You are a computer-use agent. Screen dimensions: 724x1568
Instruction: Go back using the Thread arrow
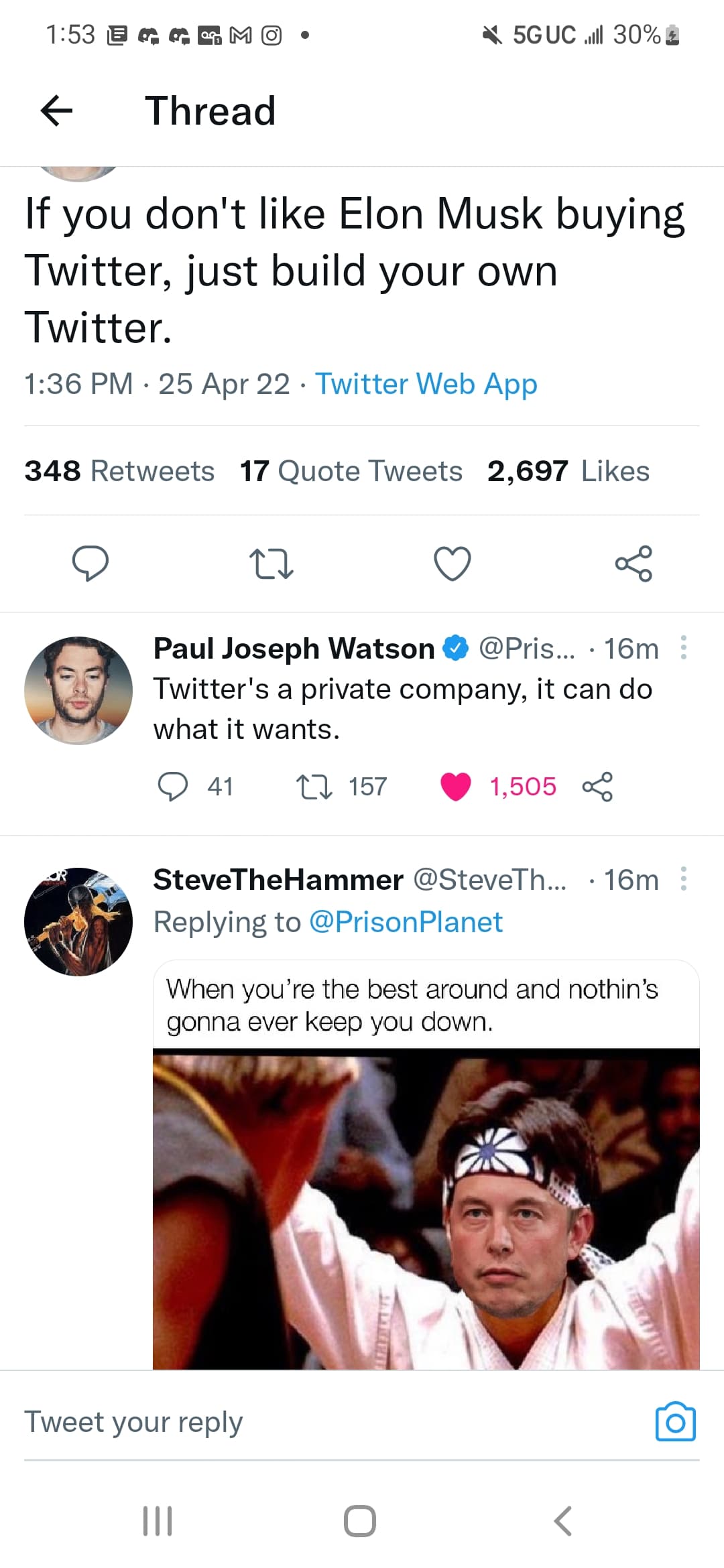(x=56, y=111)
